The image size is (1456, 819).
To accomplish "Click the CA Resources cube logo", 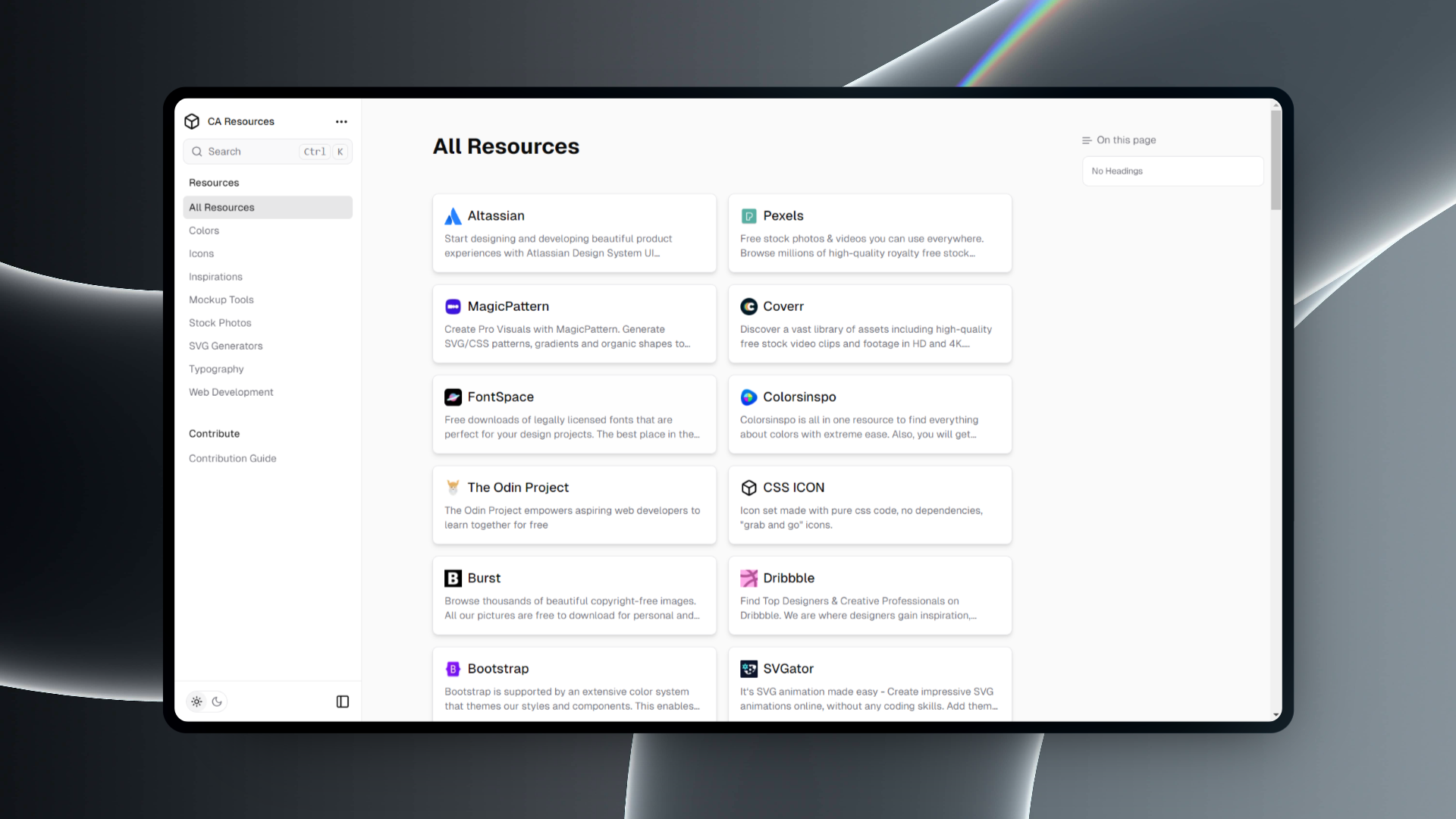I will point(192,121).
